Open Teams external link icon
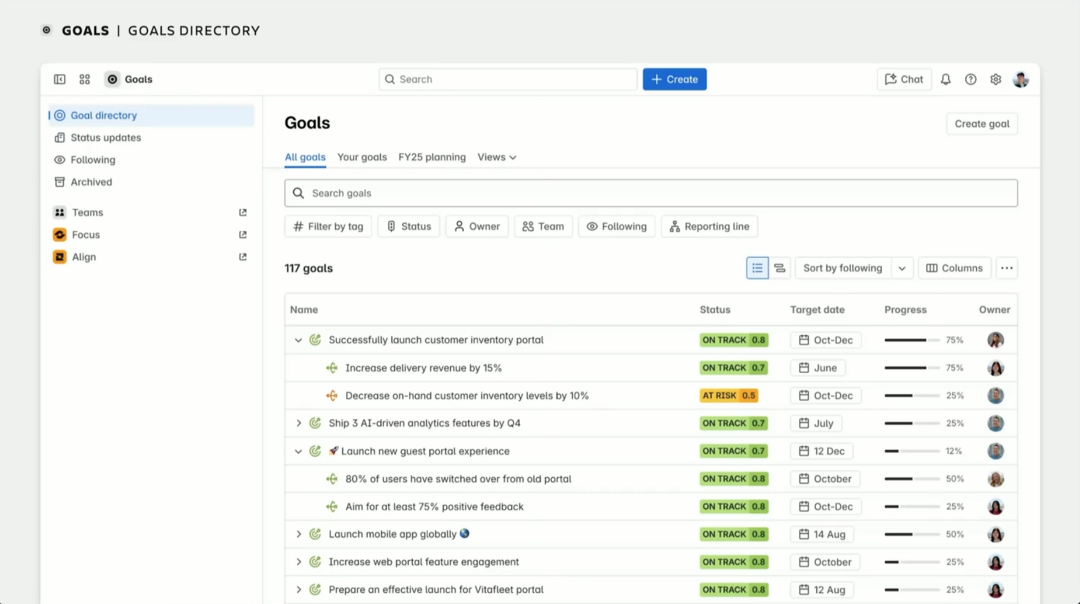Image resolution: width=1080 pixels, height=604 pixels. coord(242,213)
